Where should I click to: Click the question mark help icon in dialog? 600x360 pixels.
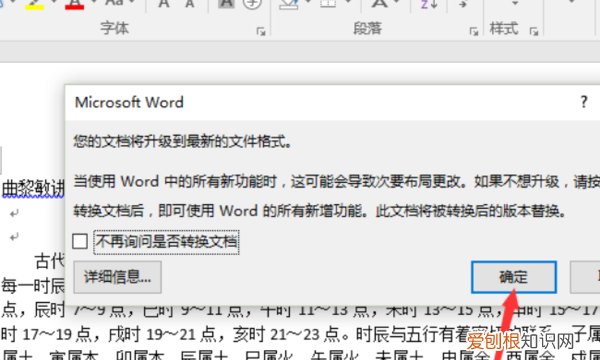584,102
